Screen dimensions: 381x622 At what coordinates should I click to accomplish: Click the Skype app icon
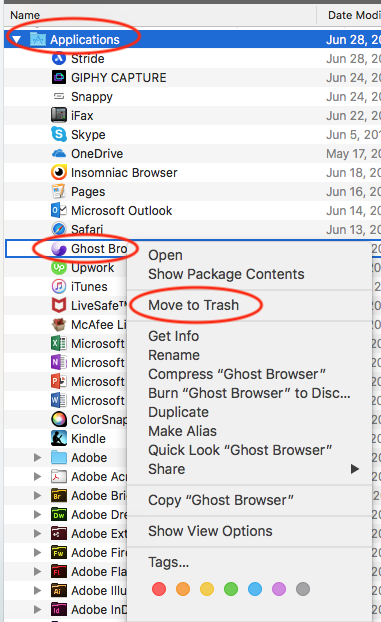pyautogui.click(x=59, y=134)
